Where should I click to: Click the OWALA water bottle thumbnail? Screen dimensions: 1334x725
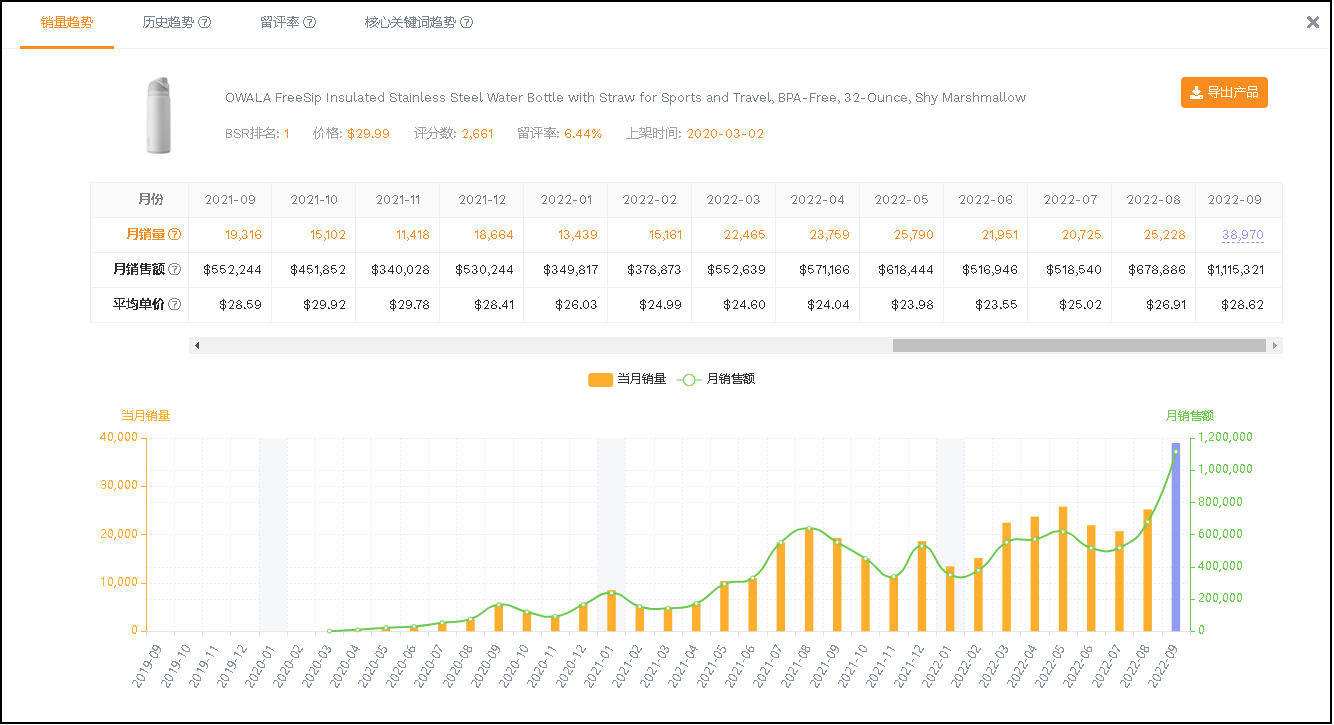click(x=159, y=116)
